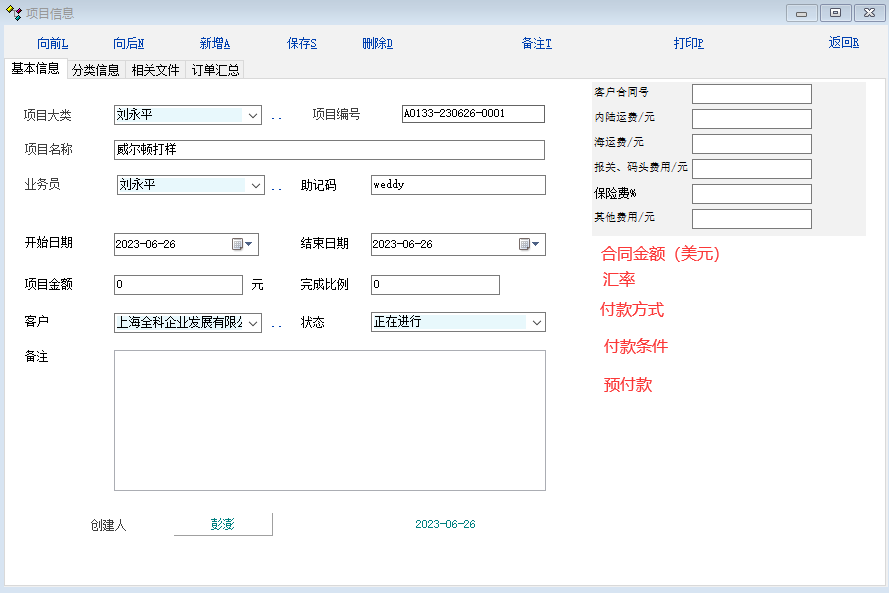The height and width of the screenshot is (593, 889).
Task: Expand the 项目大类 dropdown
Action: coord(252,115)
